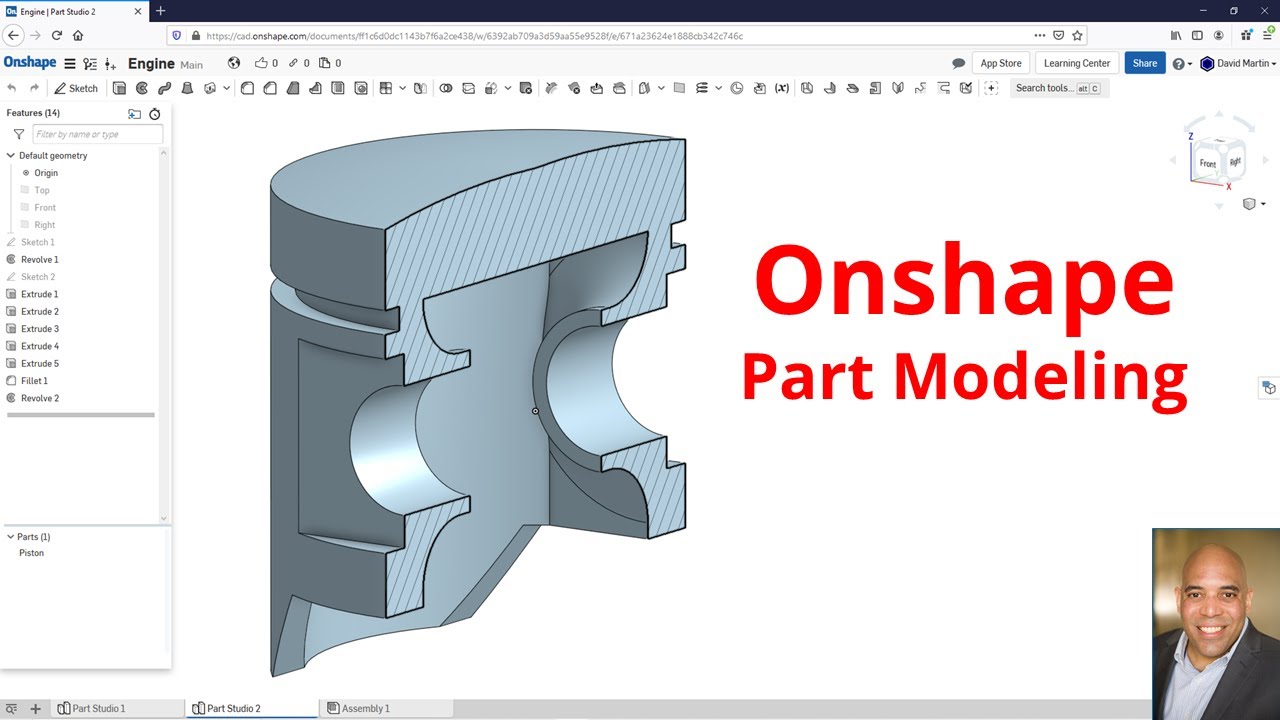Click the copies counter icon
The height and width of the screenshot is (720, 1280).
point(330,63)
